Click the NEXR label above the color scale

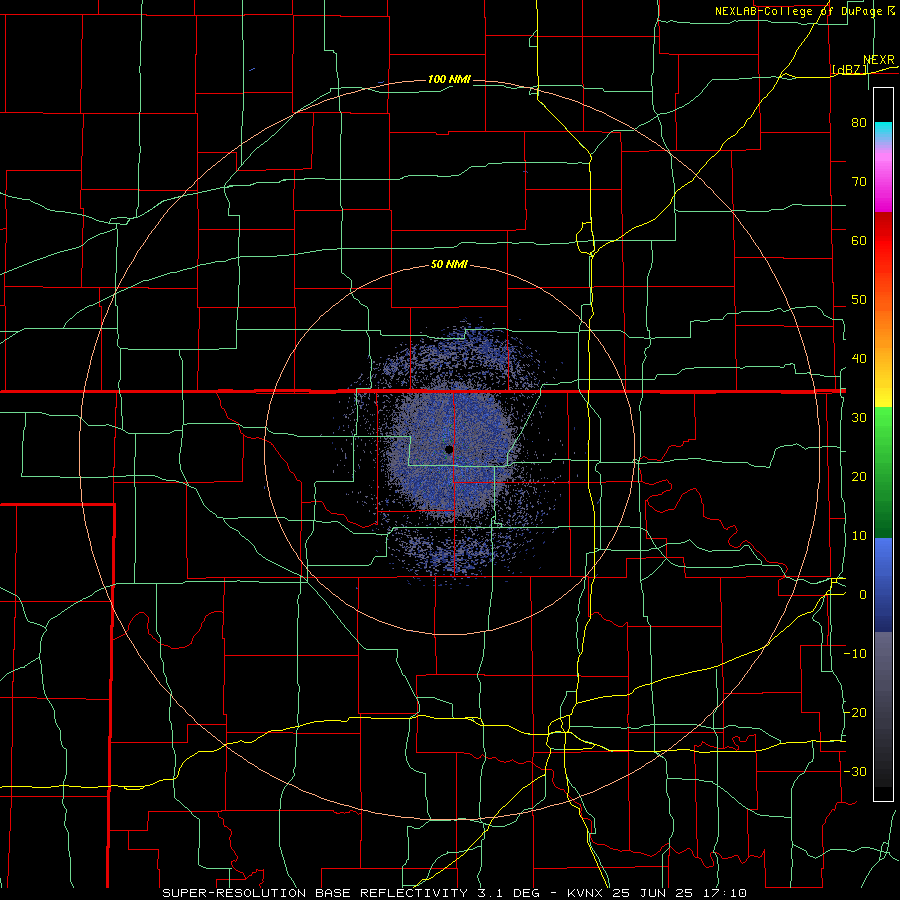point(879,60)
